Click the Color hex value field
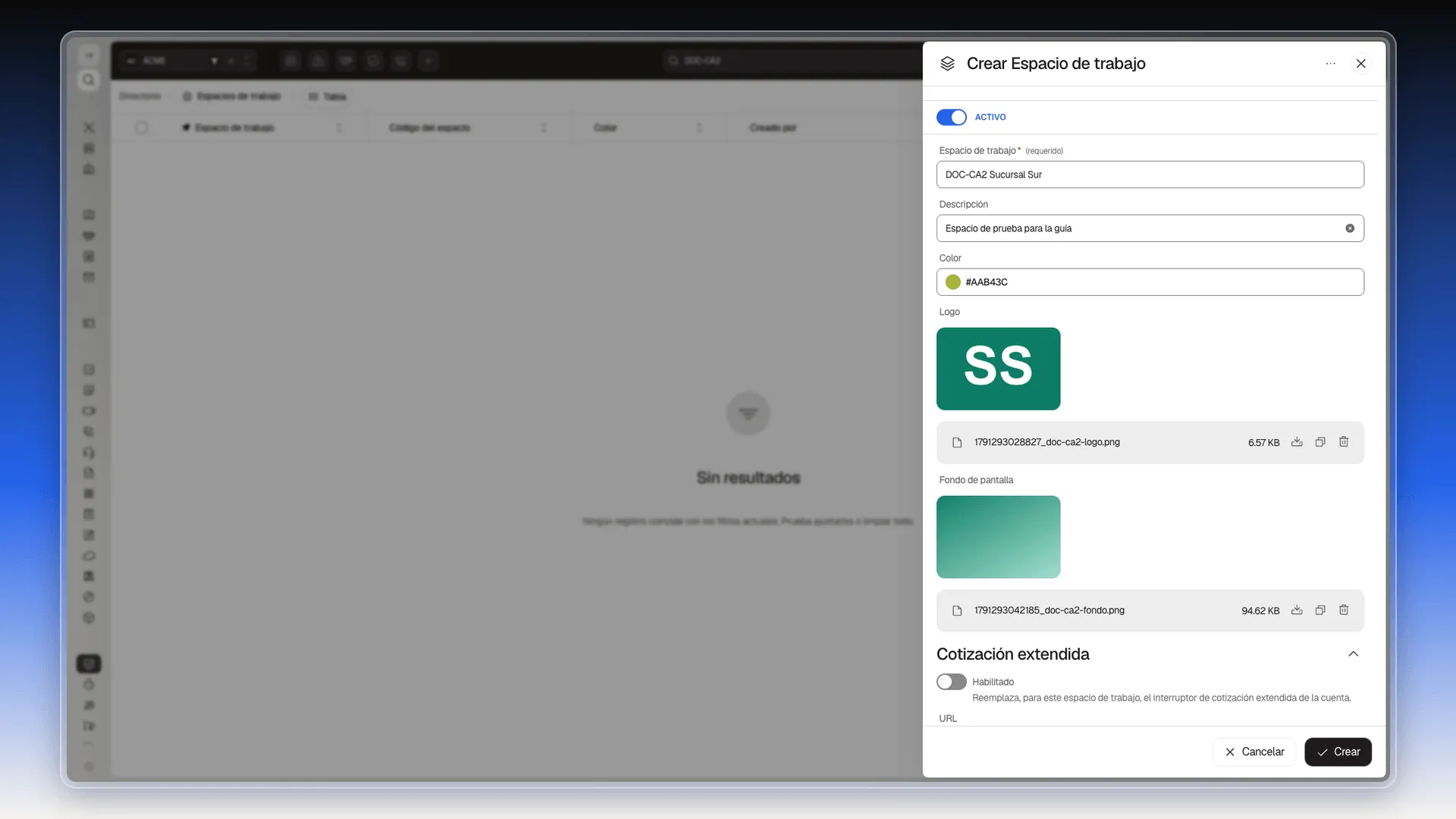 click(x=1150, y=282)
